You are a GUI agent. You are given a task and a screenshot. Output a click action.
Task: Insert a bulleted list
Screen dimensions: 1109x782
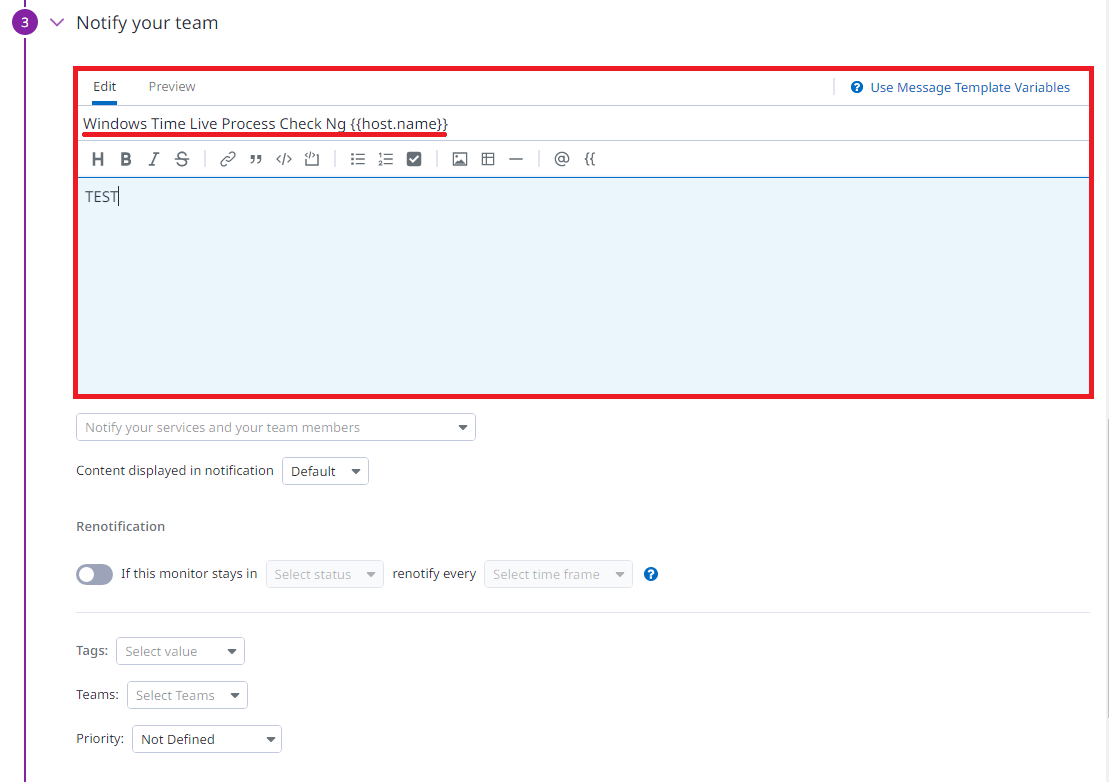coord(358,159)
